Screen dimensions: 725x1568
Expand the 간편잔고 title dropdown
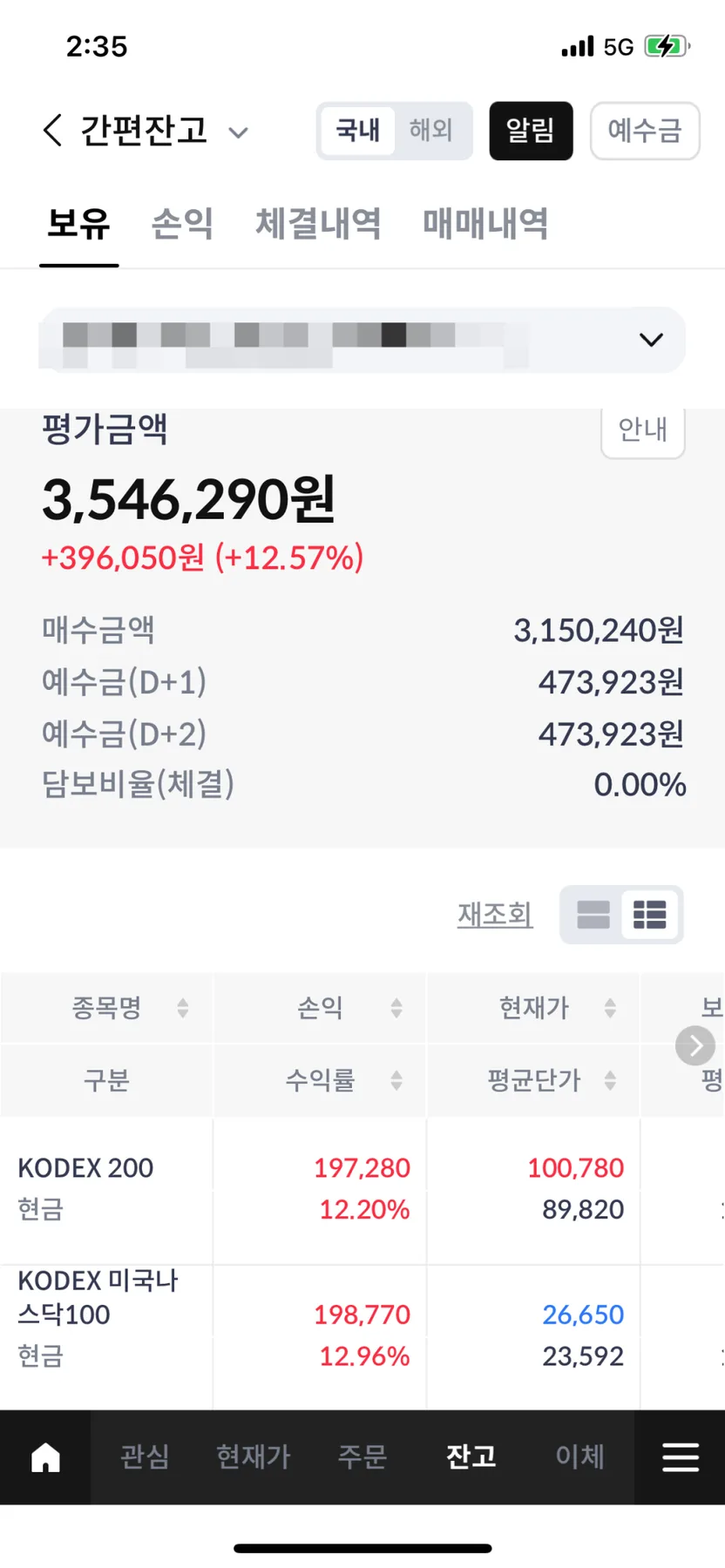[238, 132]
